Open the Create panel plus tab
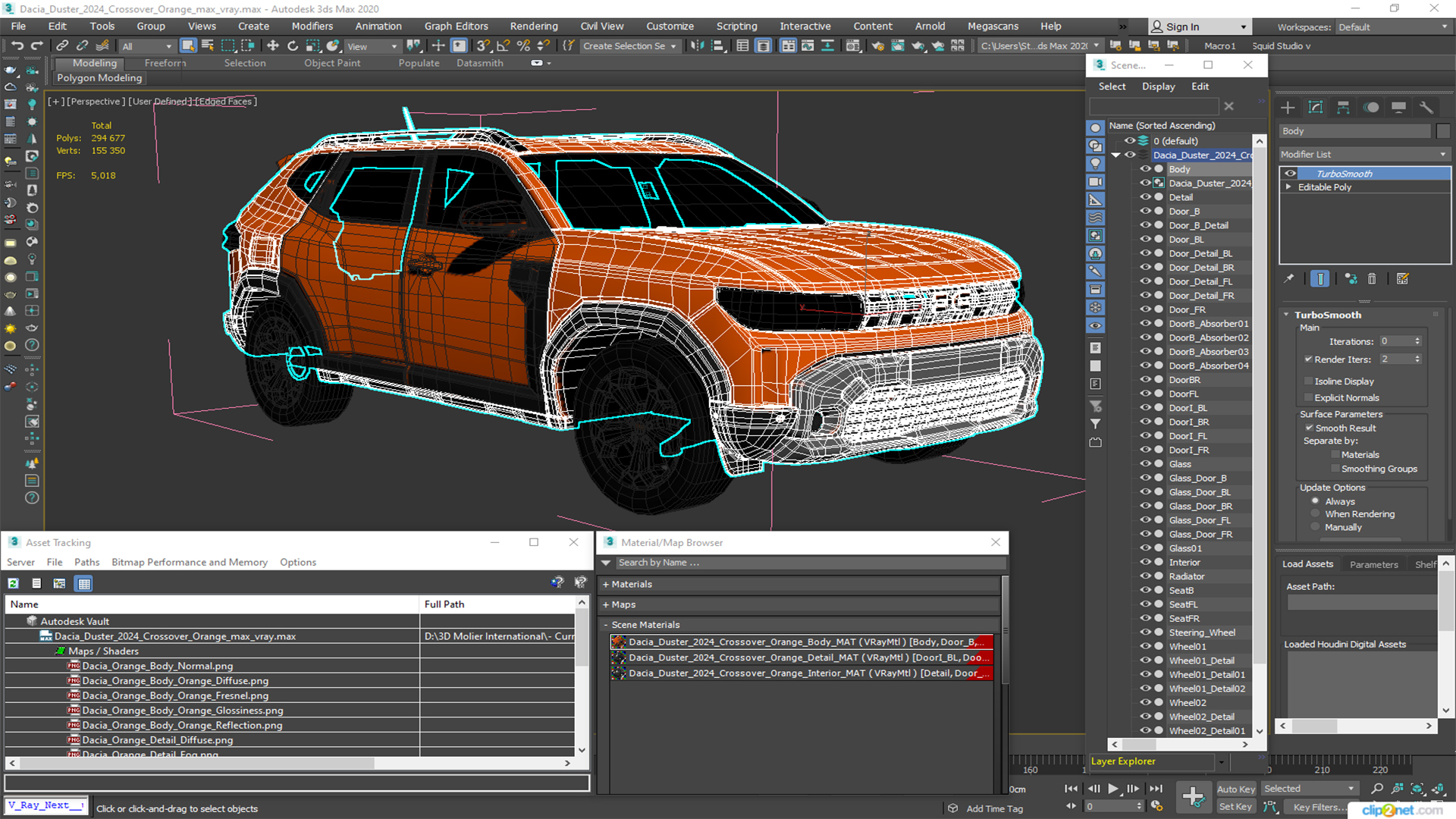Image resolution: width=1456 pixels, height=819 pixels. click(1288, 108)
